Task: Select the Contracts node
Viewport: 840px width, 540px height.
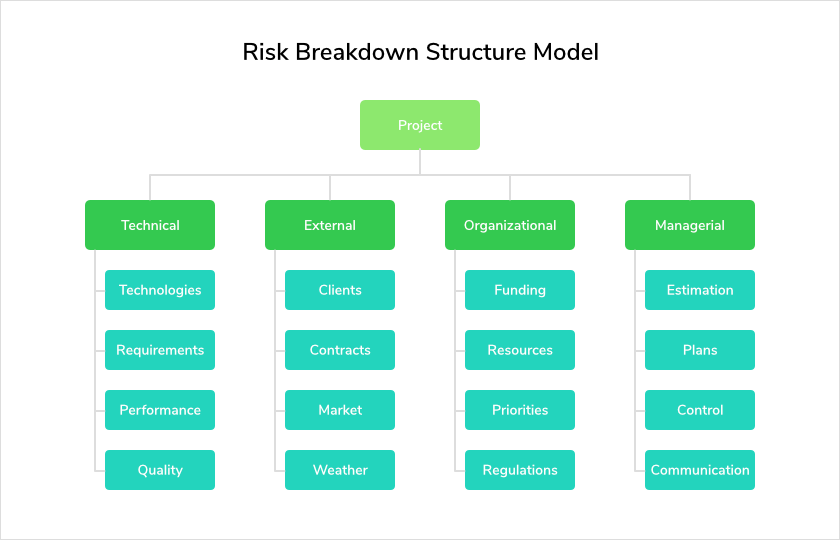Action: pyautogui.click(x=340, y=350)
